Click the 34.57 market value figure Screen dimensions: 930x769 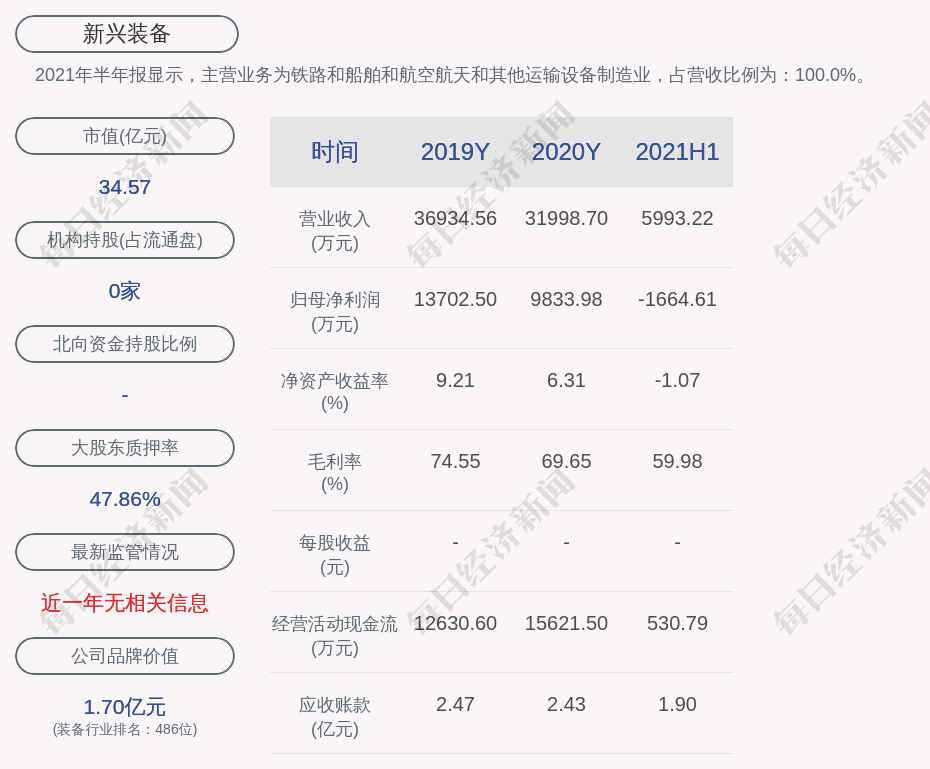125,187
